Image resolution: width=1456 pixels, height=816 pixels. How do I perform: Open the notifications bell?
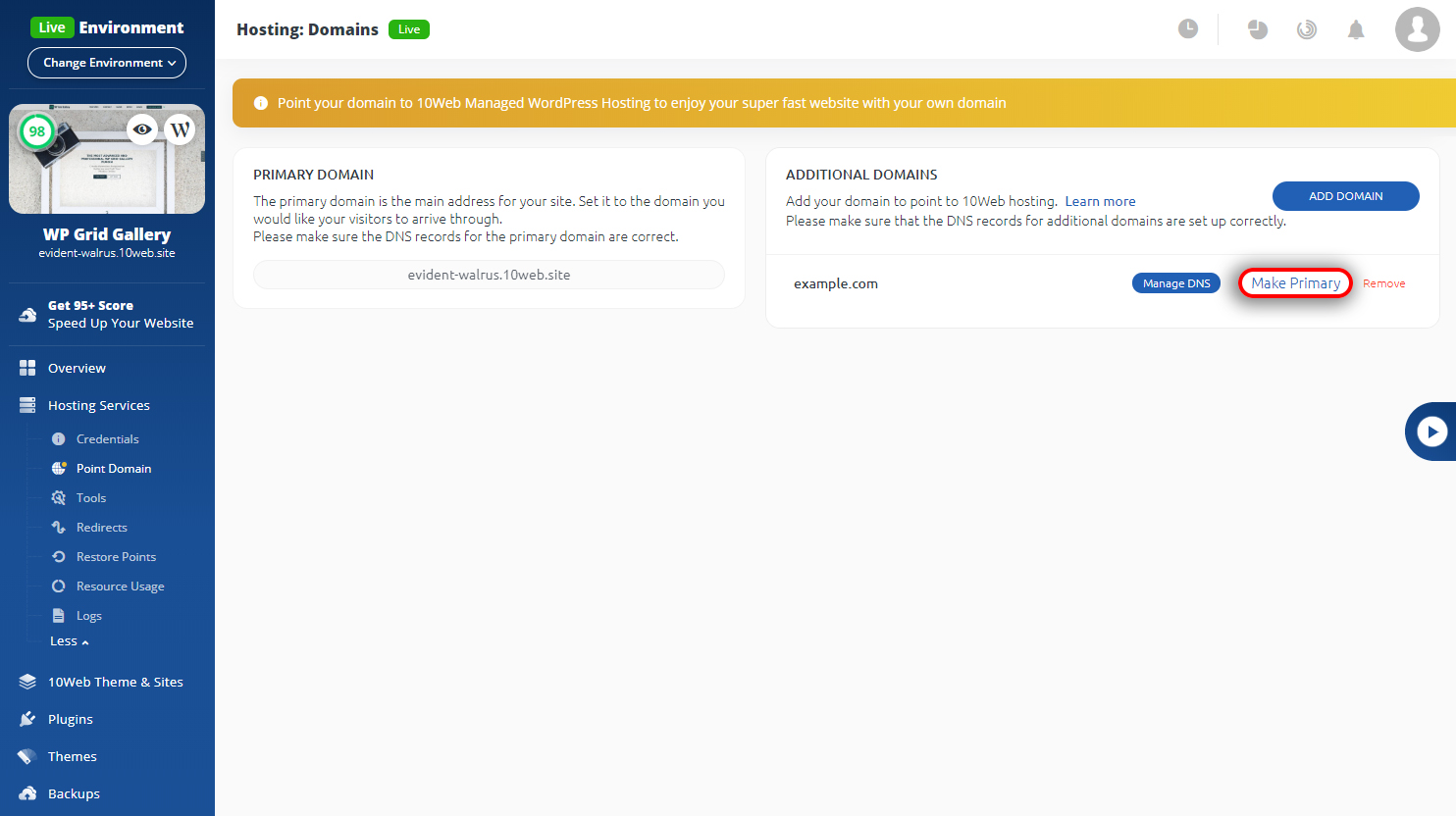click(1356, 29)
